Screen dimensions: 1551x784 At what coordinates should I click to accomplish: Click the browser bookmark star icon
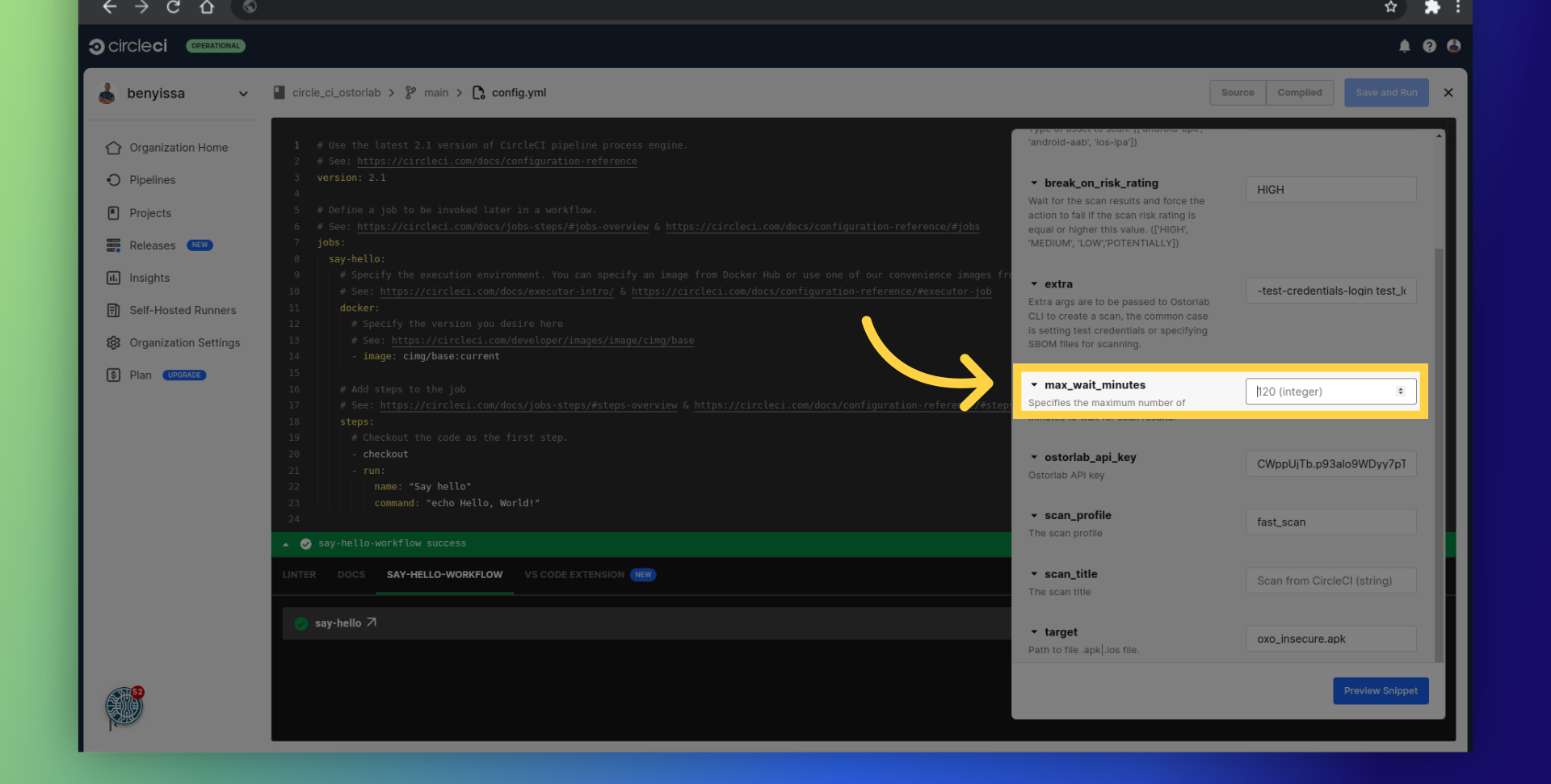(x=1391, y=7)
